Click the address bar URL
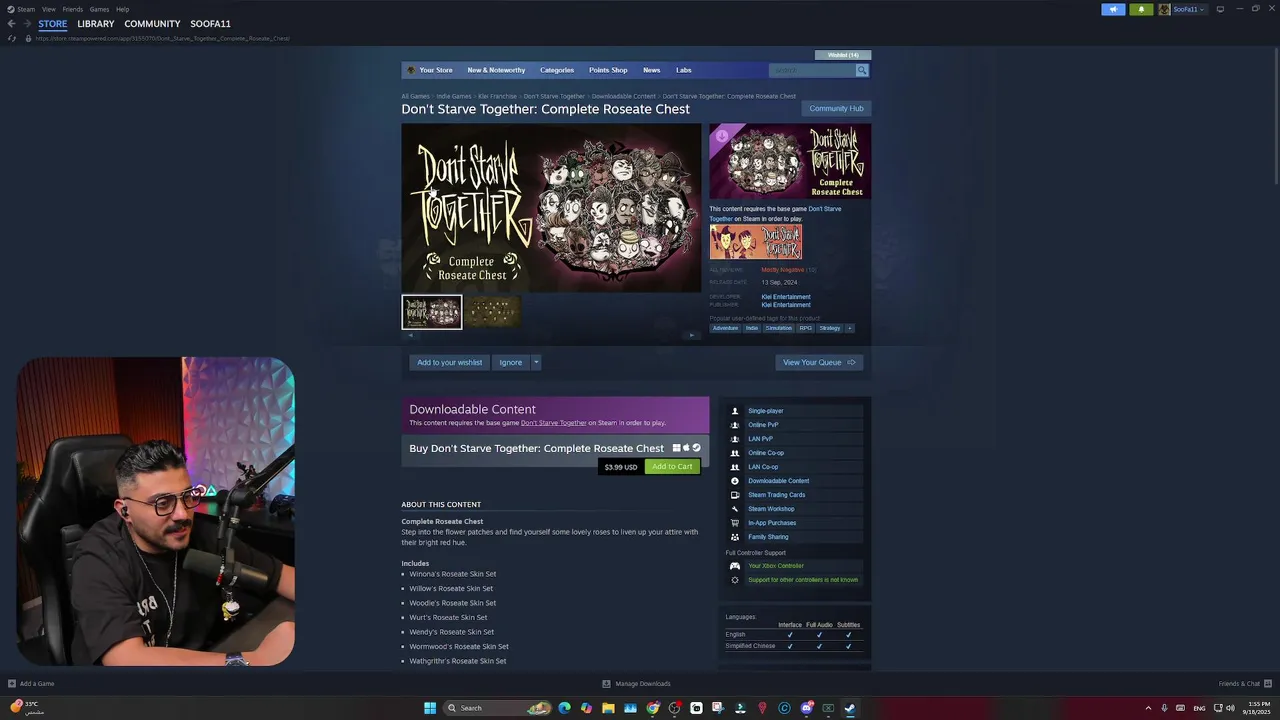 [162, 38]
